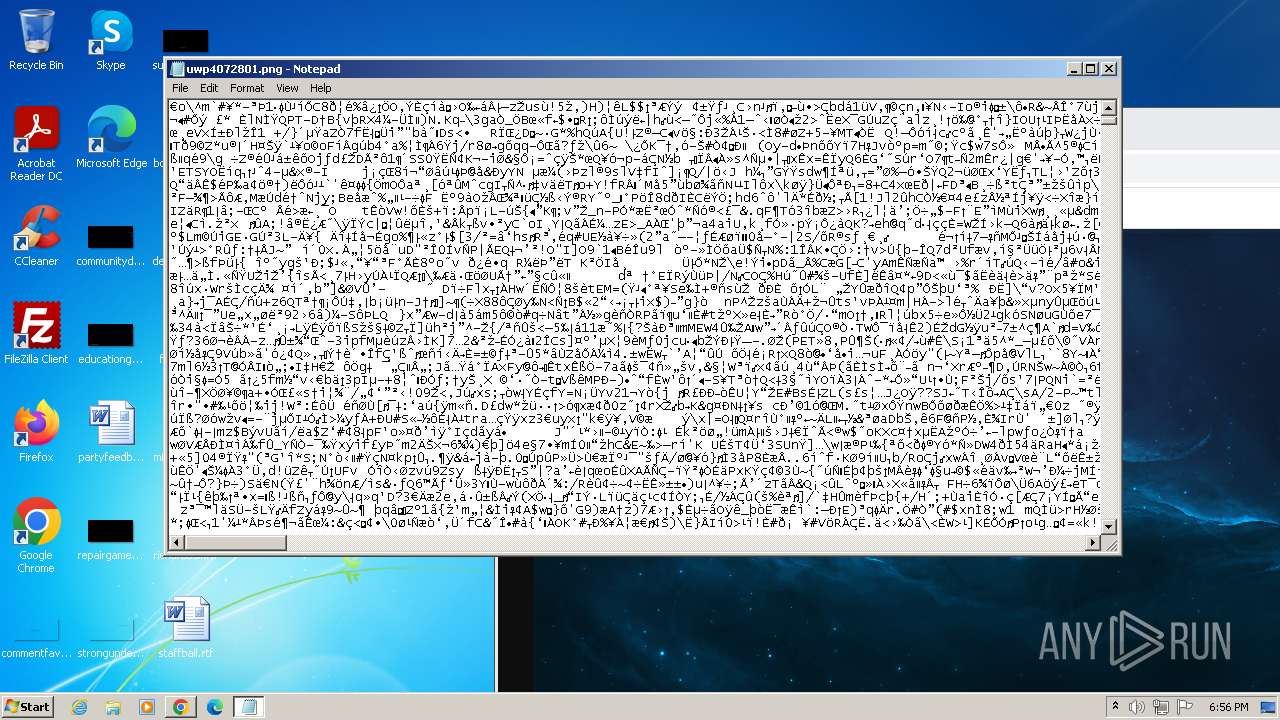Launch Internet Explorer from the taskbar
Screen dimensions: 1280x720
coord(79,707)
